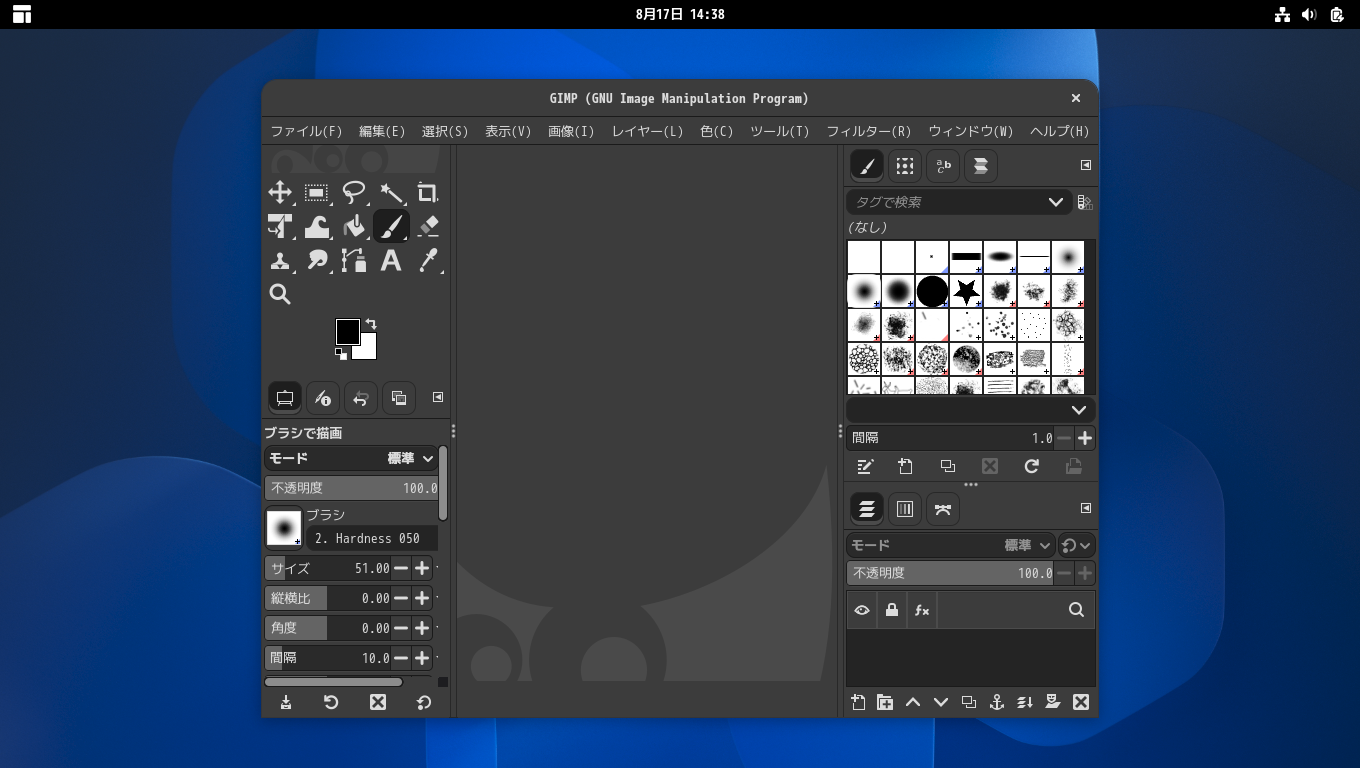Increase brush サイズ with plus button

pyautogui.click(x=422, y=568)
